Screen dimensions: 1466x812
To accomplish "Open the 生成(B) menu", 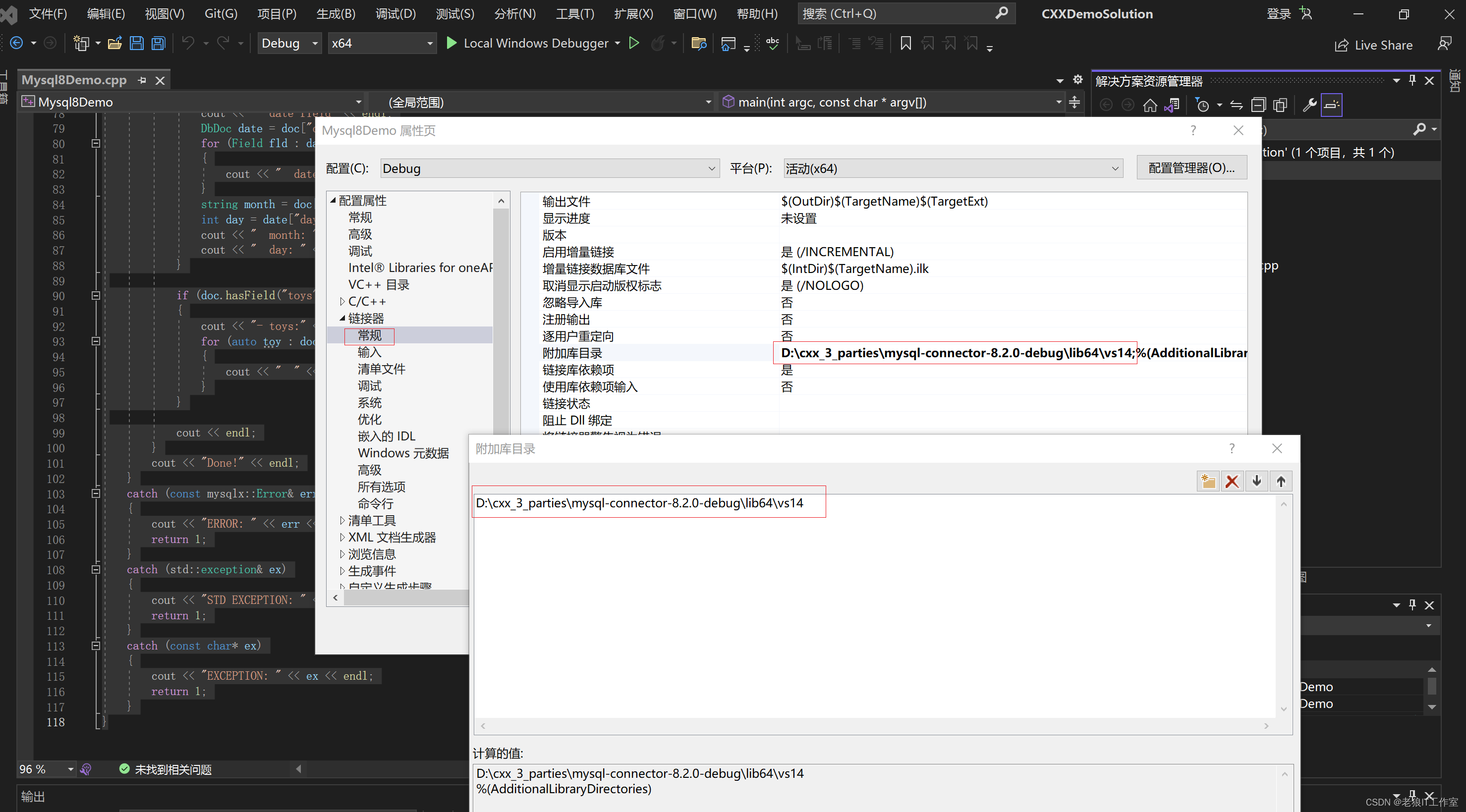I will click(x=336, y=14).
